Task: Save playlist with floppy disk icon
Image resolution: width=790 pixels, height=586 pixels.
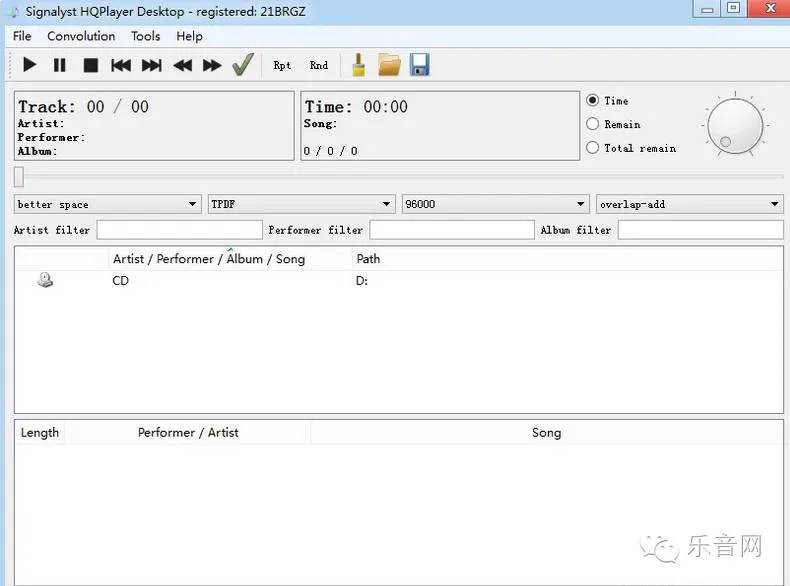Action: pos(420,64)
